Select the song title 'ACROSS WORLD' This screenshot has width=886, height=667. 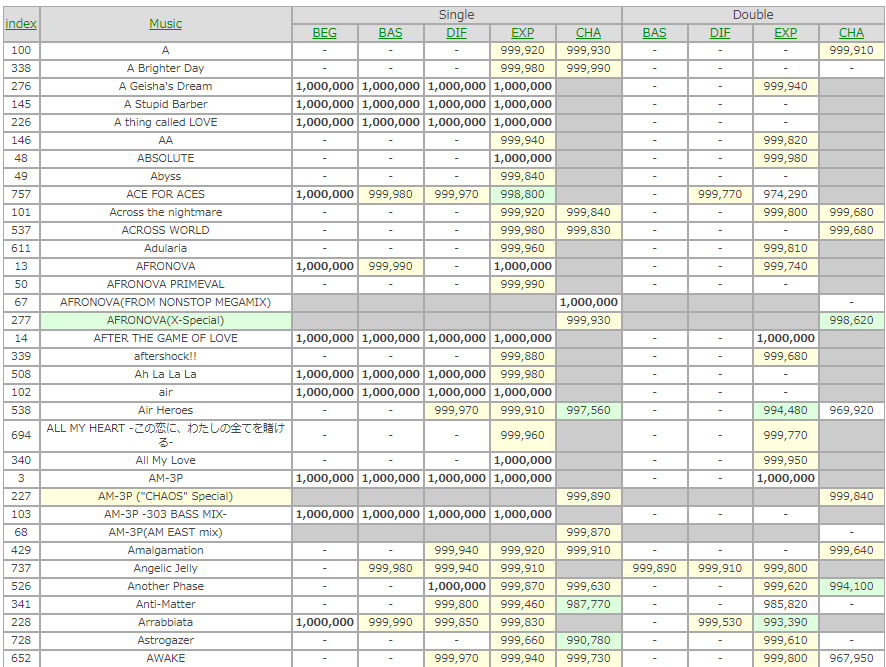166,231
